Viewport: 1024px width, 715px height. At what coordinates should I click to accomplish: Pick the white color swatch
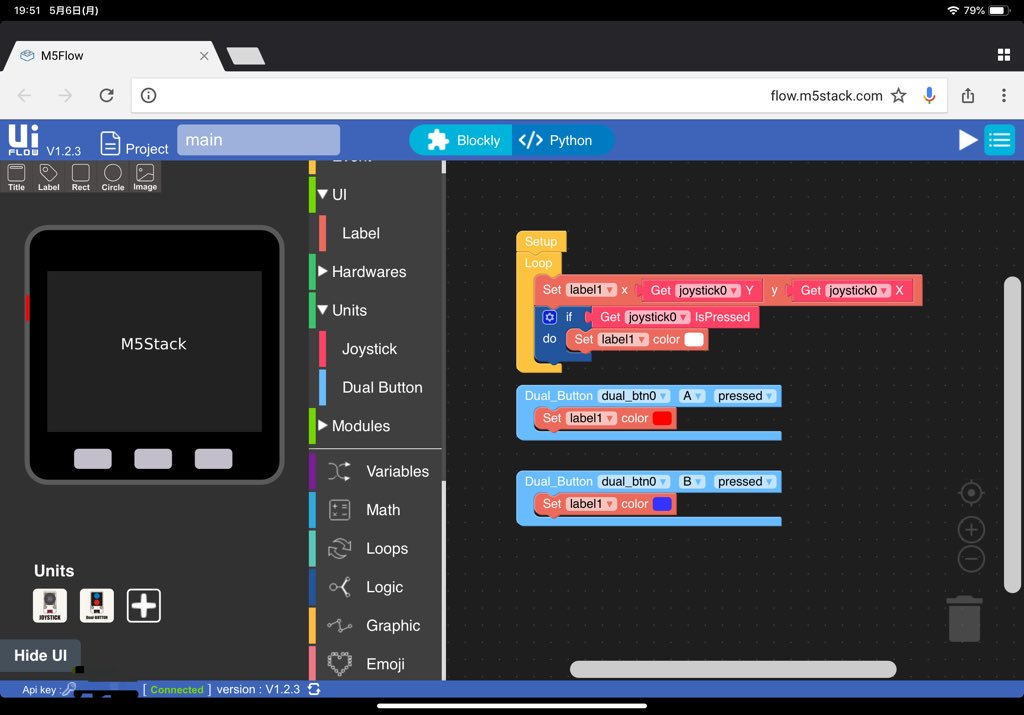tap(694, 339)
